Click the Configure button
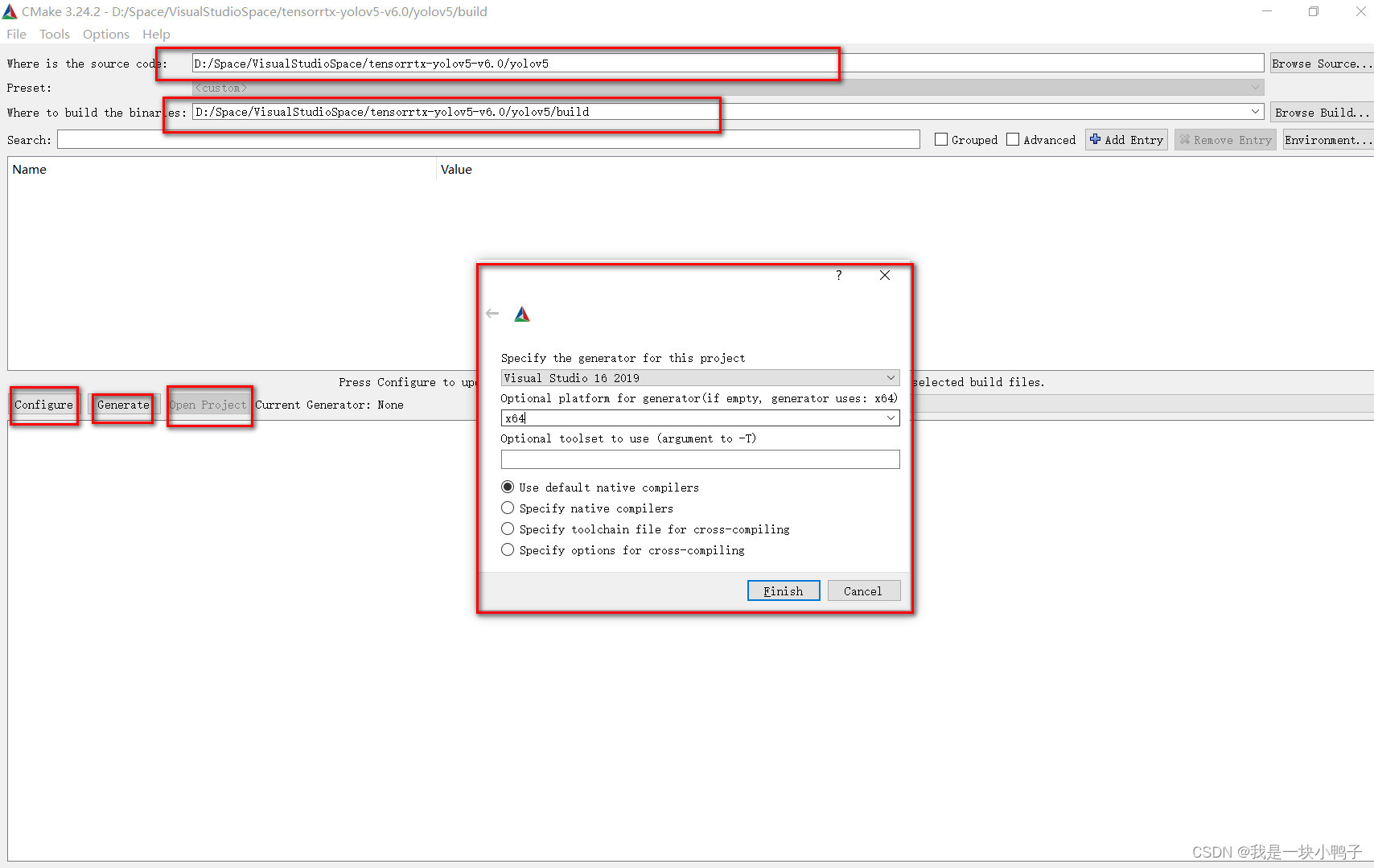This screenshot has height=868, width=1374. (x=43, y=405)
